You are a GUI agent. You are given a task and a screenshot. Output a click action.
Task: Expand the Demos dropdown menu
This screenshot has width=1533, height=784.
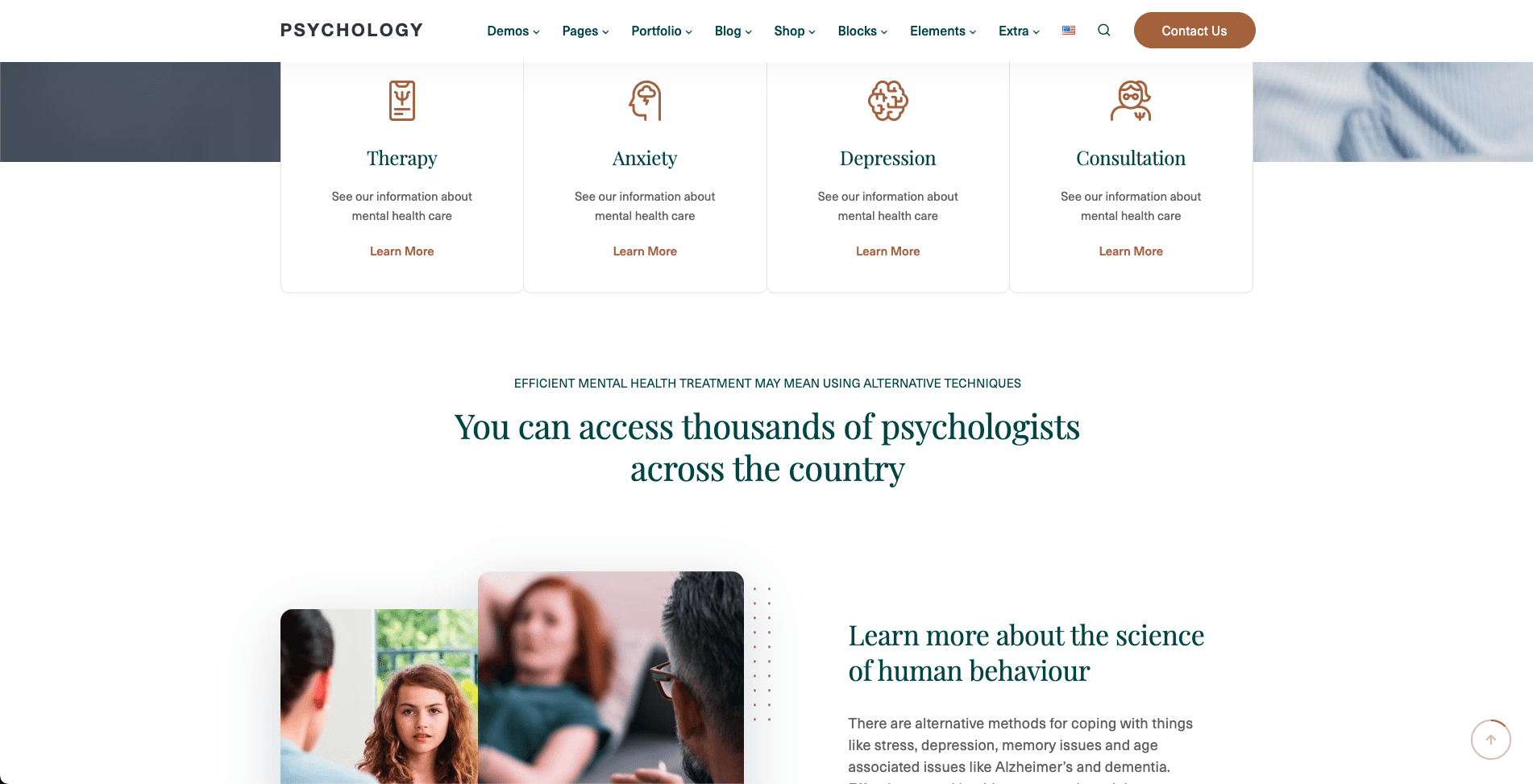click(513, 31)
